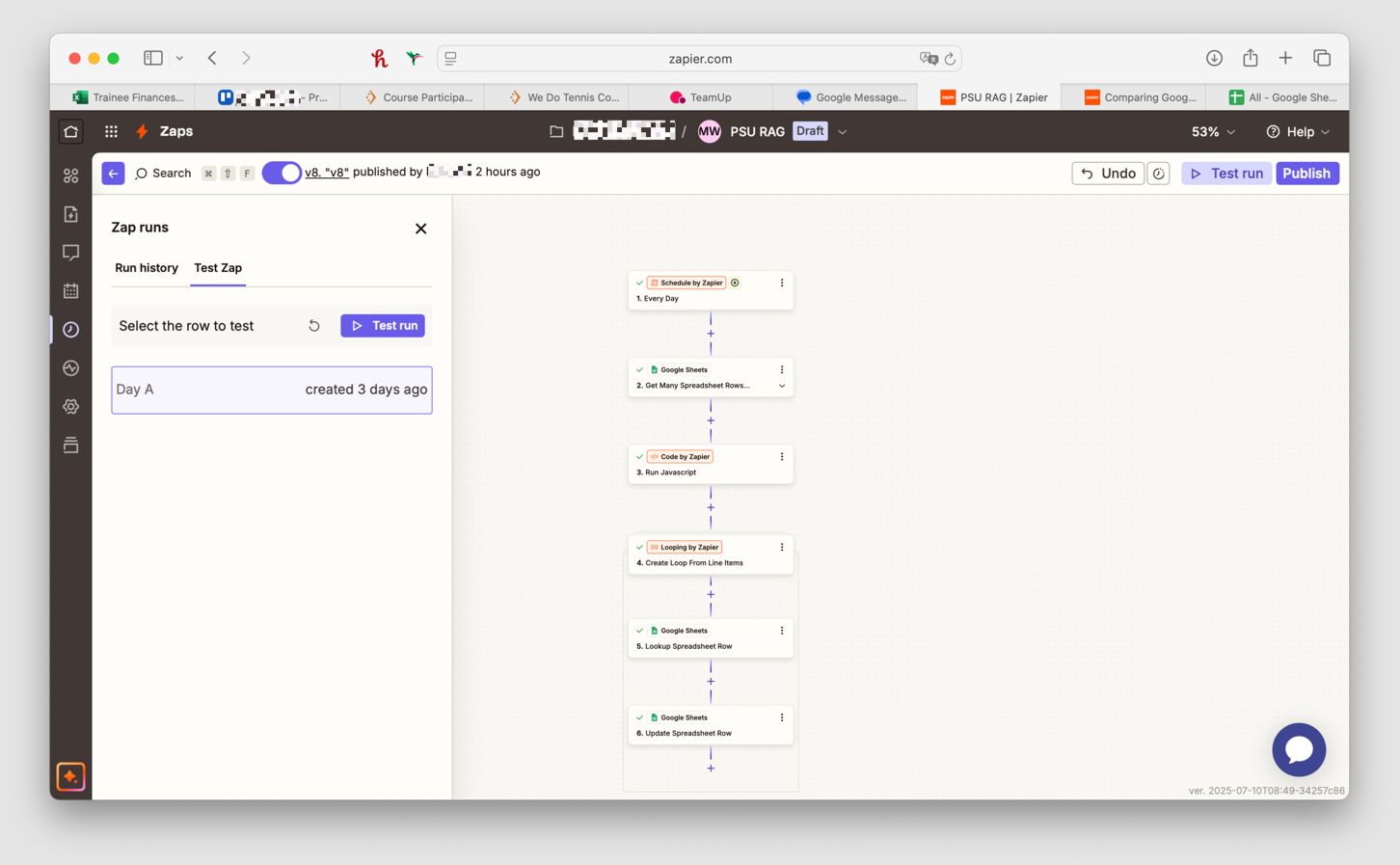Viewport: 1400px width, 865px height.
Task: Click the Publish button
Action: pos(1306,174)
